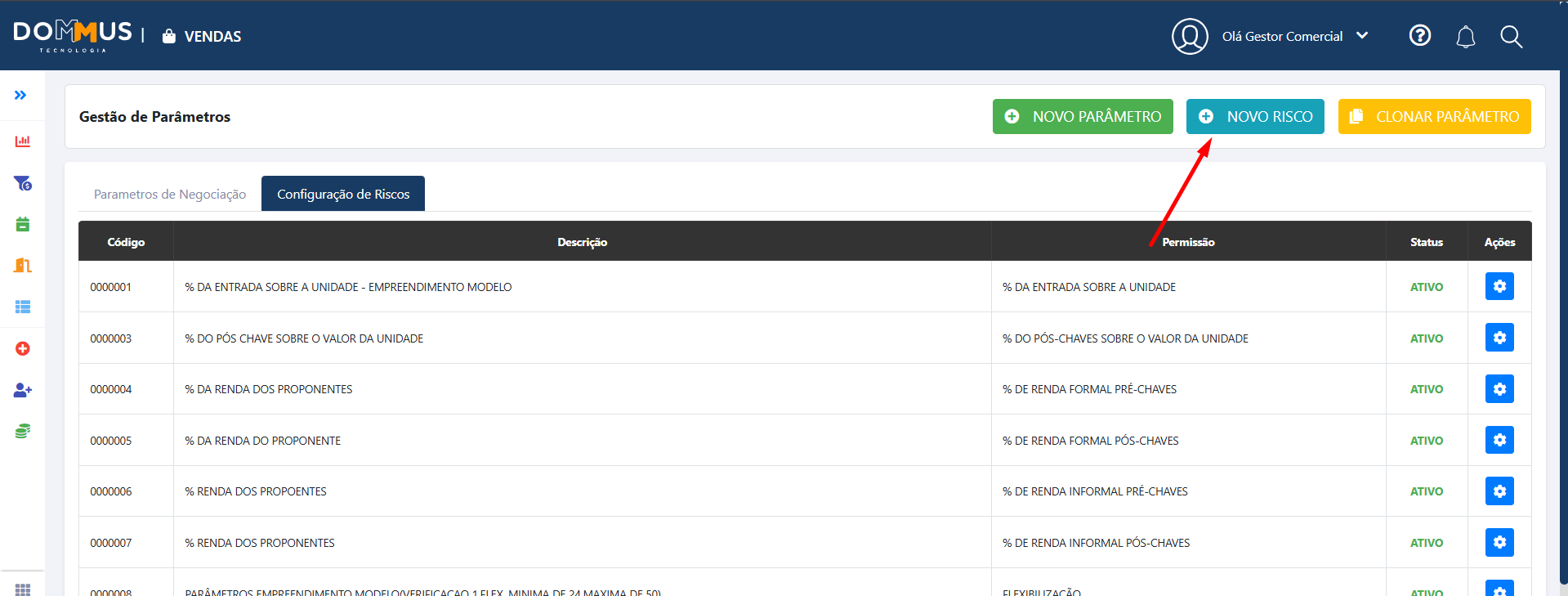Open the add user sidebar icon
1568x596 pixels.
pos(23,390)
